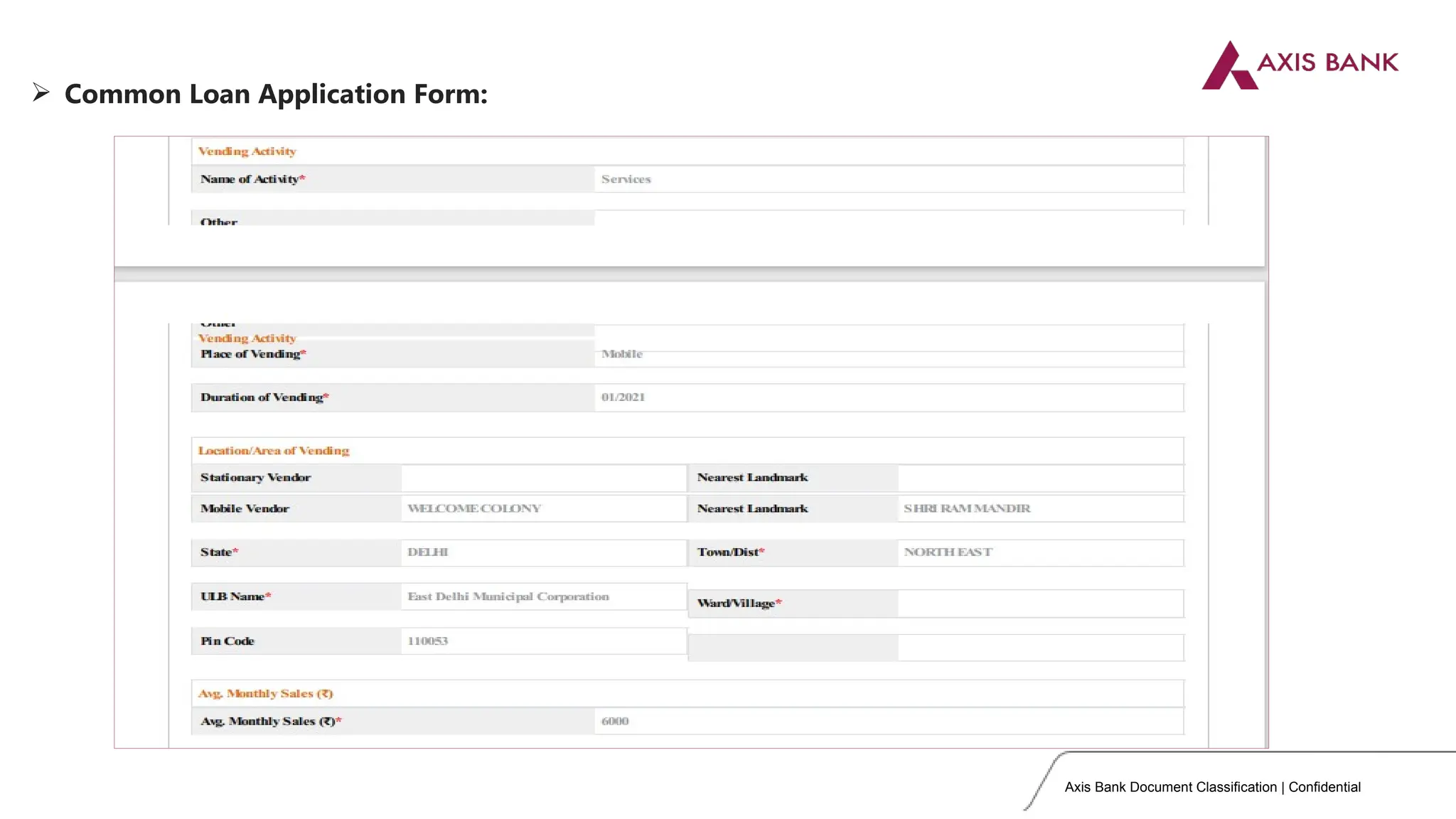
Task: Click the ULB Name field showing East Delhi Municipal Corporation
Action: [544, 596]
